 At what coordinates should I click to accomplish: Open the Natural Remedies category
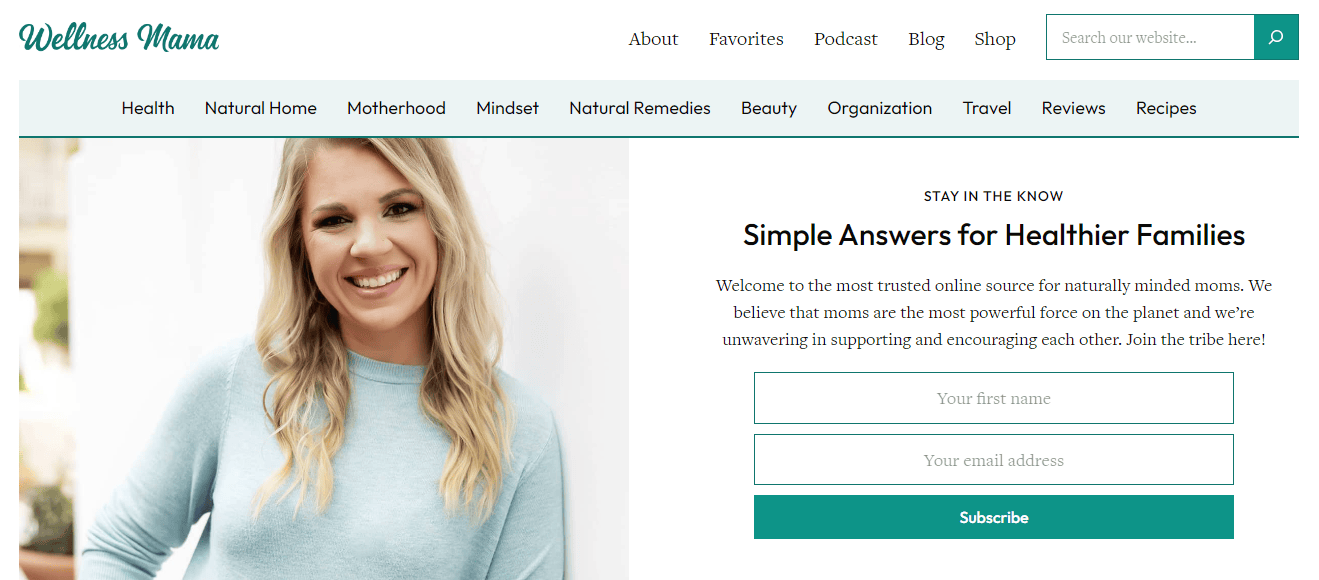(x=640, y=108)
